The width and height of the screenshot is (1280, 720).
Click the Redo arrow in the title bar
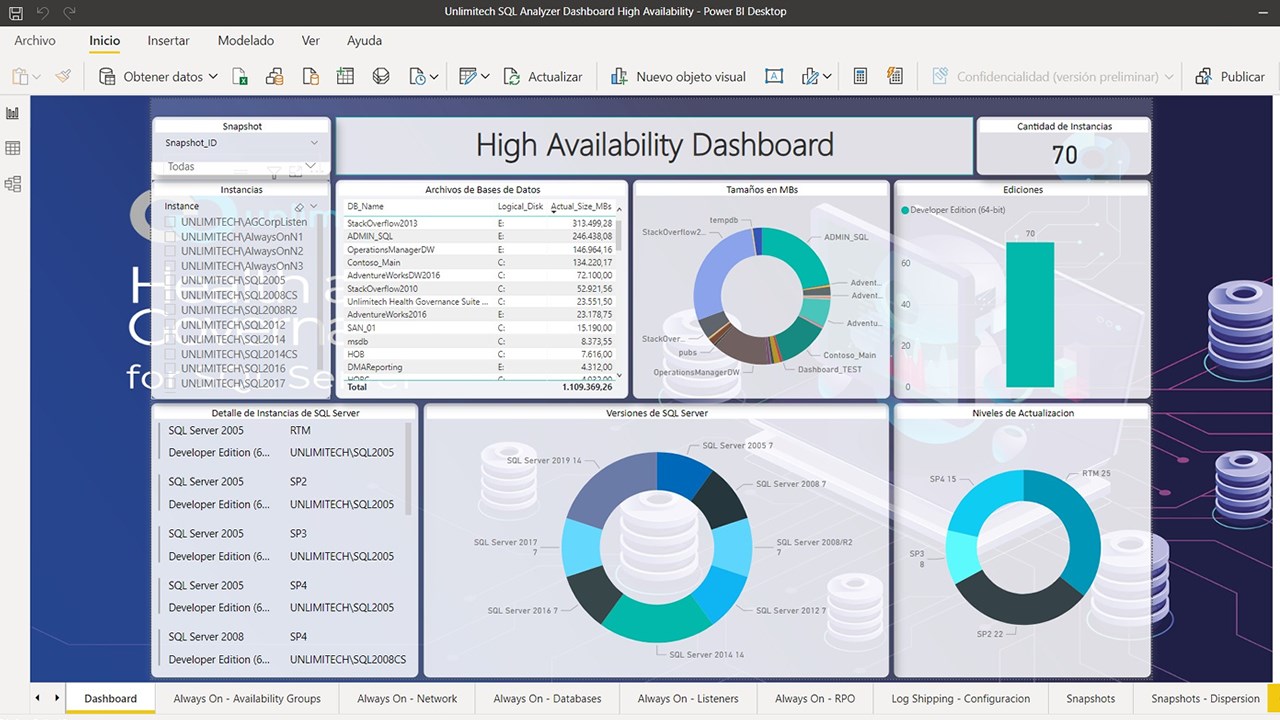[x=69, y=12]
